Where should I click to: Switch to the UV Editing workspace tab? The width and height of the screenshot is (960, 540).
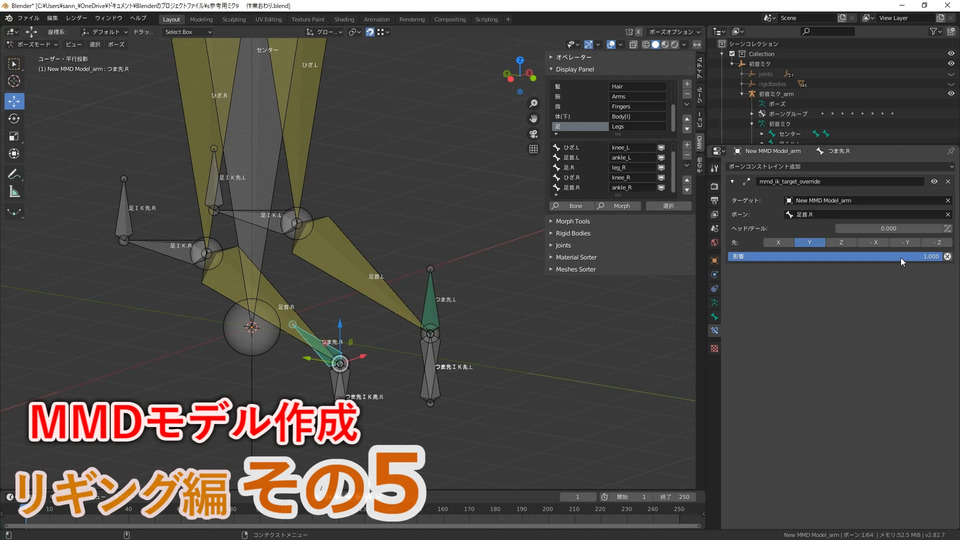click(268, 20)
